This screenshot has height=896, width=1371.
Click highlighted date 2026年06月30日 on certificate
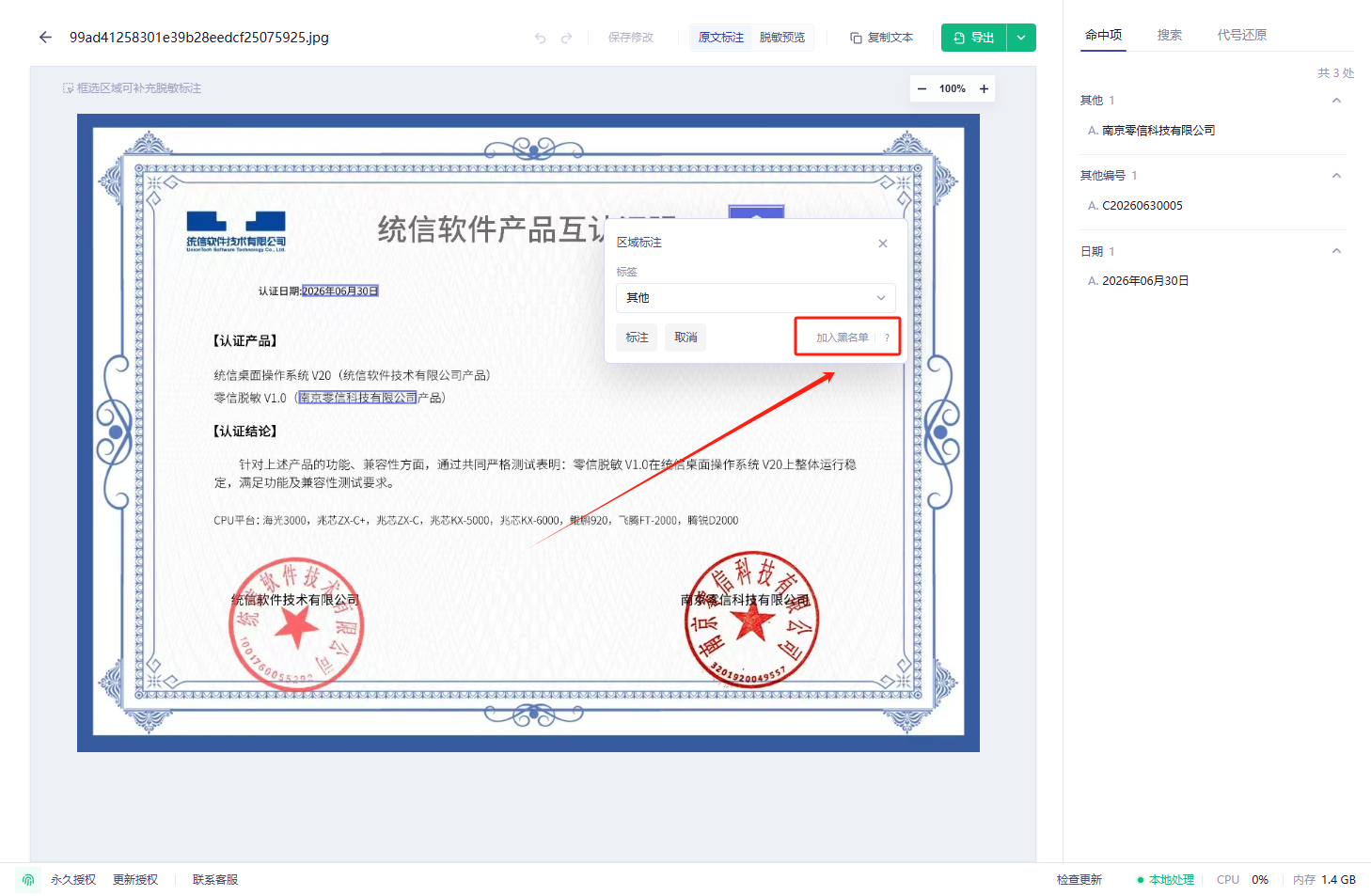pos(340,291)
